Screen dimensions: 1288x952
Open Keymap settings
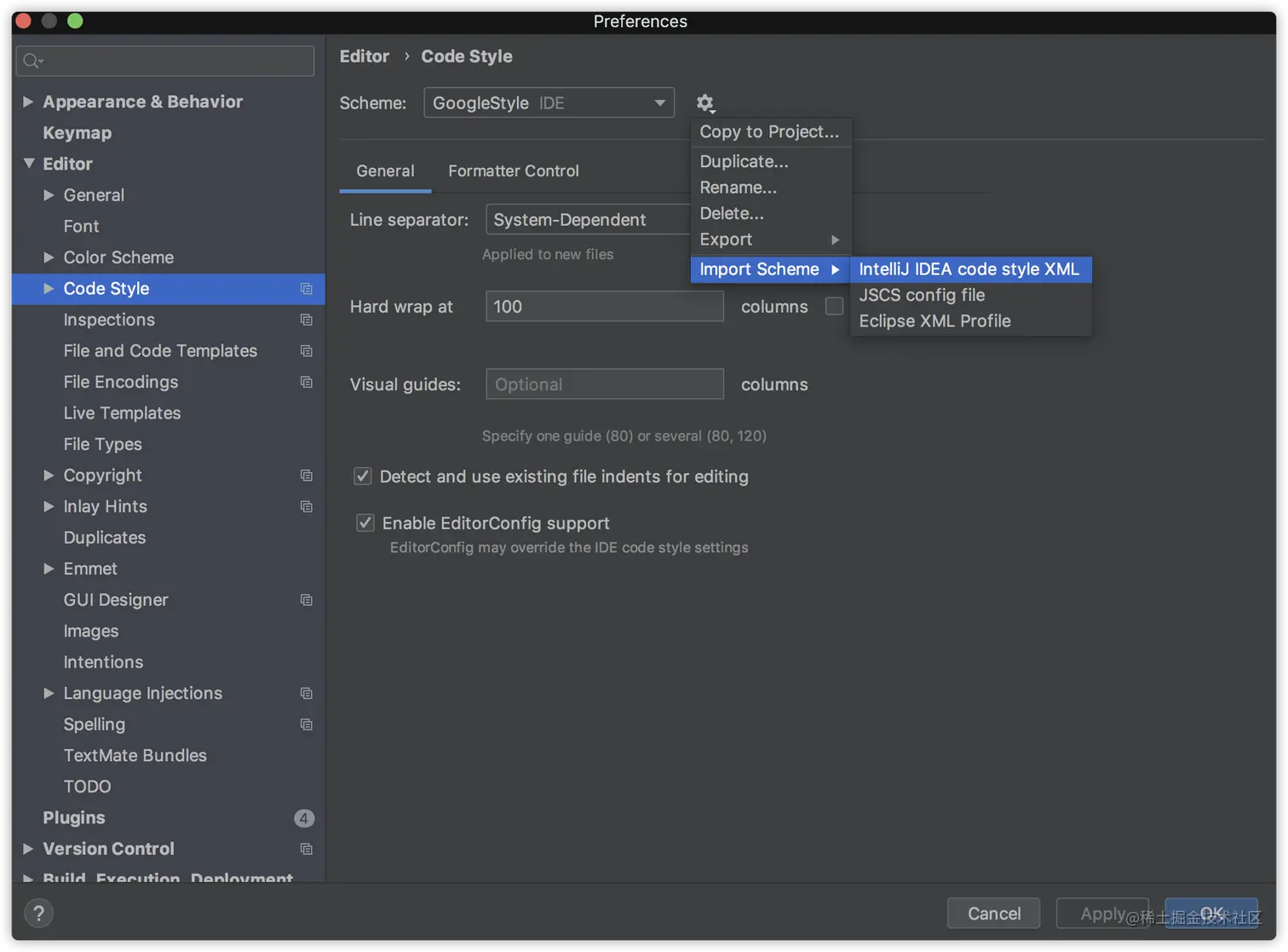pos(78,133)
